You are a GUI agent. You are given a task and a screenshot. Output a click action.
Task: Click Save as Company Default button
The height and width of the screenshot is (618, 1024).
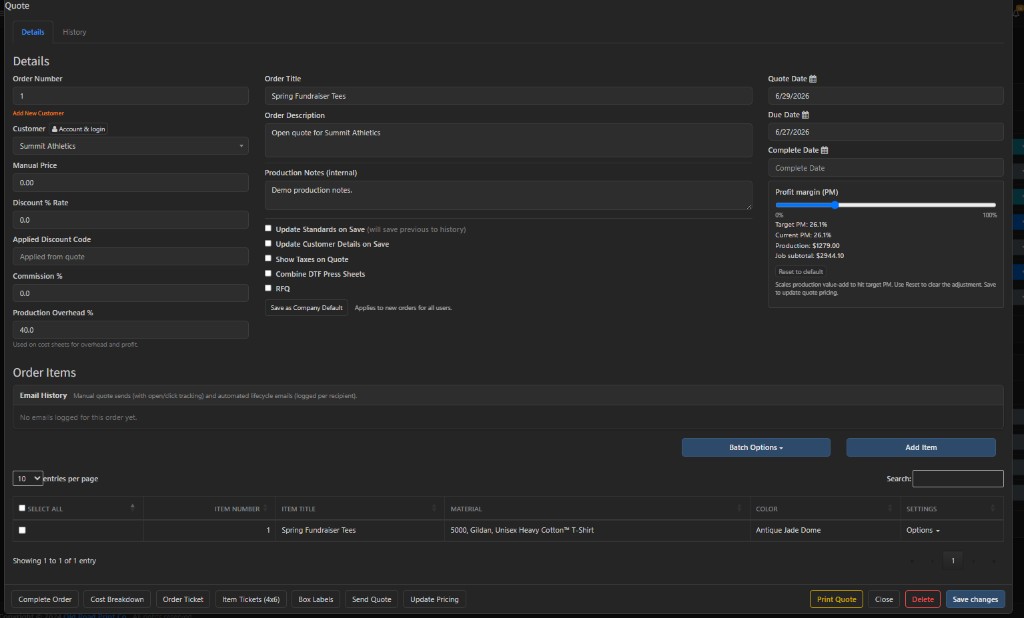coord(306,308)
